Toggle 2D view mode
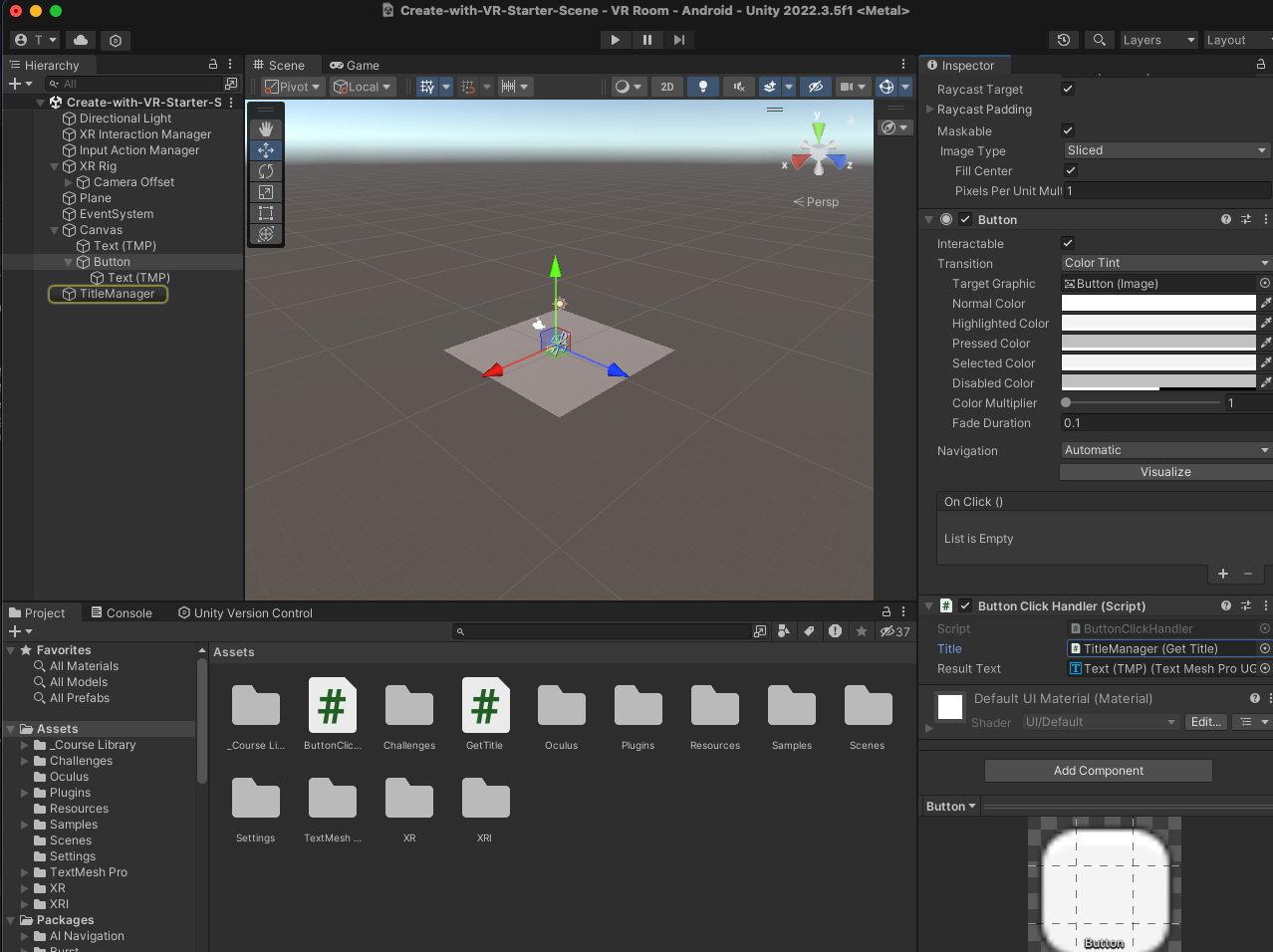 click(667, 87)
